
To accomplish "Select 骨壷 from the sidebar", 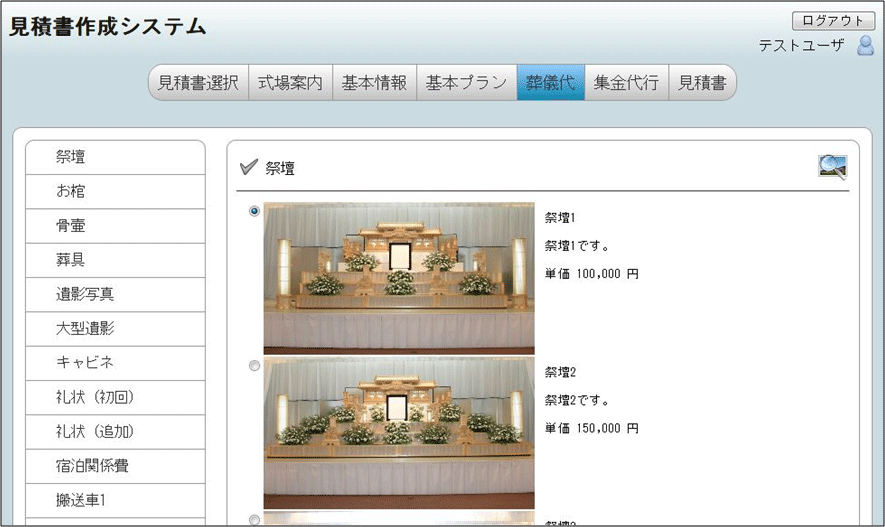I will 115,226.
